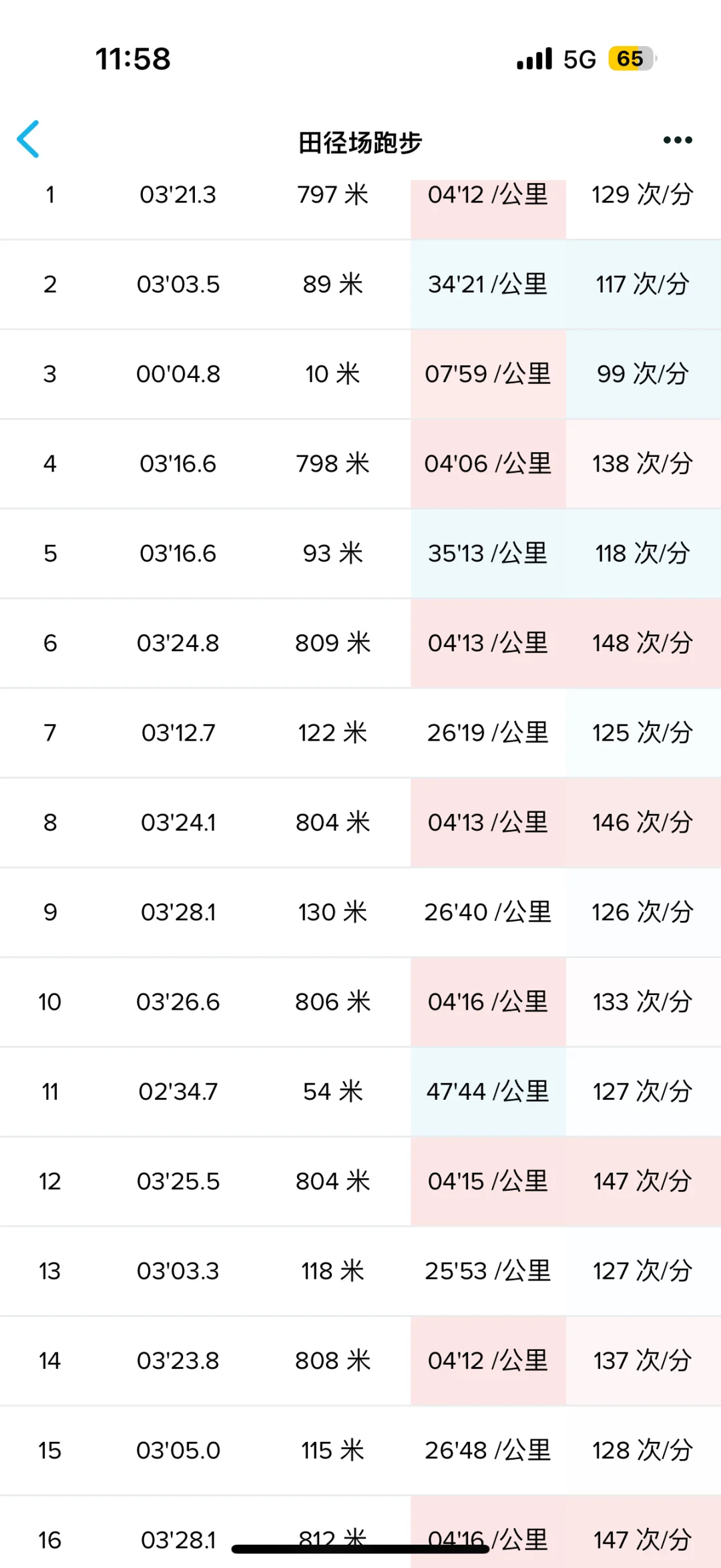Select lap 6 distance 809 米

(x=332, y=643)
